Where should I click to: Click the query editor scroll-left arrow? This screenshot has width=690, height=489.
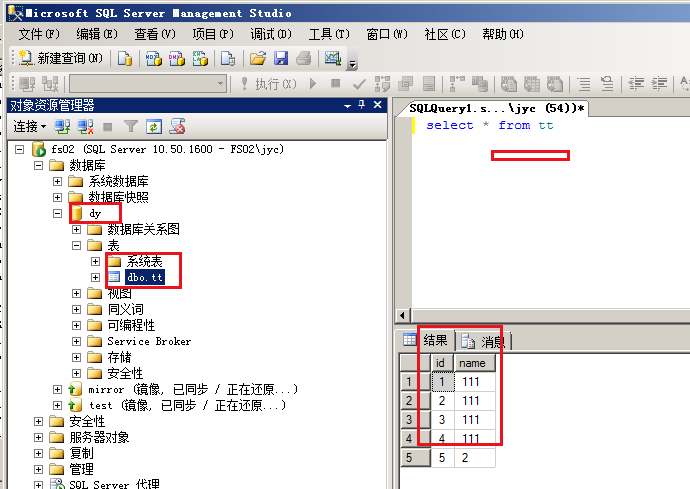[403, 316]
